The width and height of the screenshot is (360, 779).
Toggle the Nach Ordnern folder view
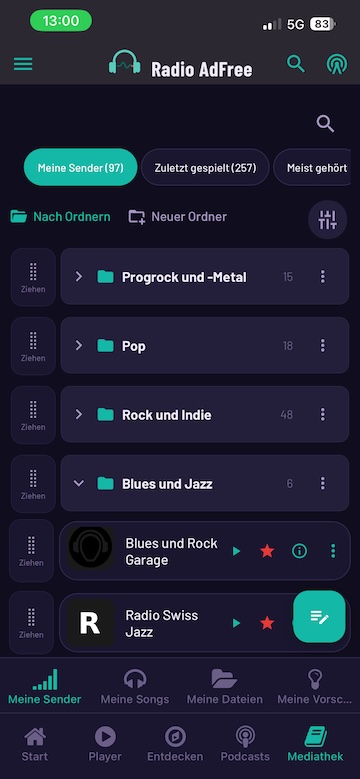pos(60,217)
